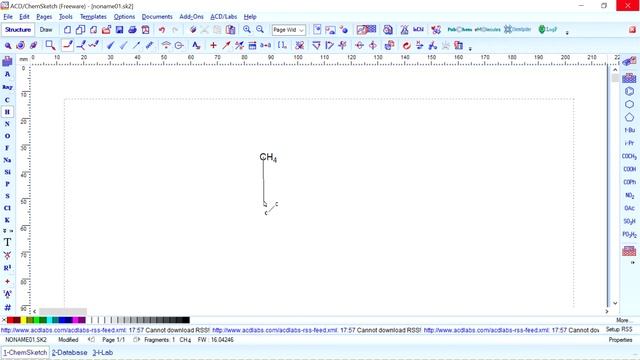Open the Tools menu
The width and height of the screenshot is (640, 360).
[x=66, y=17]
